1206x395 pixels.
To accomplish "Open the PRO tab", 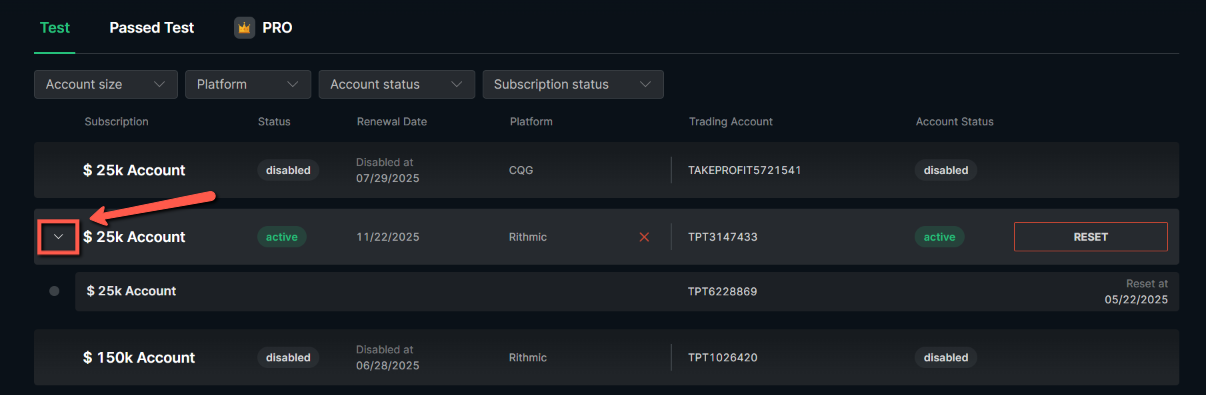I will 277,28.
